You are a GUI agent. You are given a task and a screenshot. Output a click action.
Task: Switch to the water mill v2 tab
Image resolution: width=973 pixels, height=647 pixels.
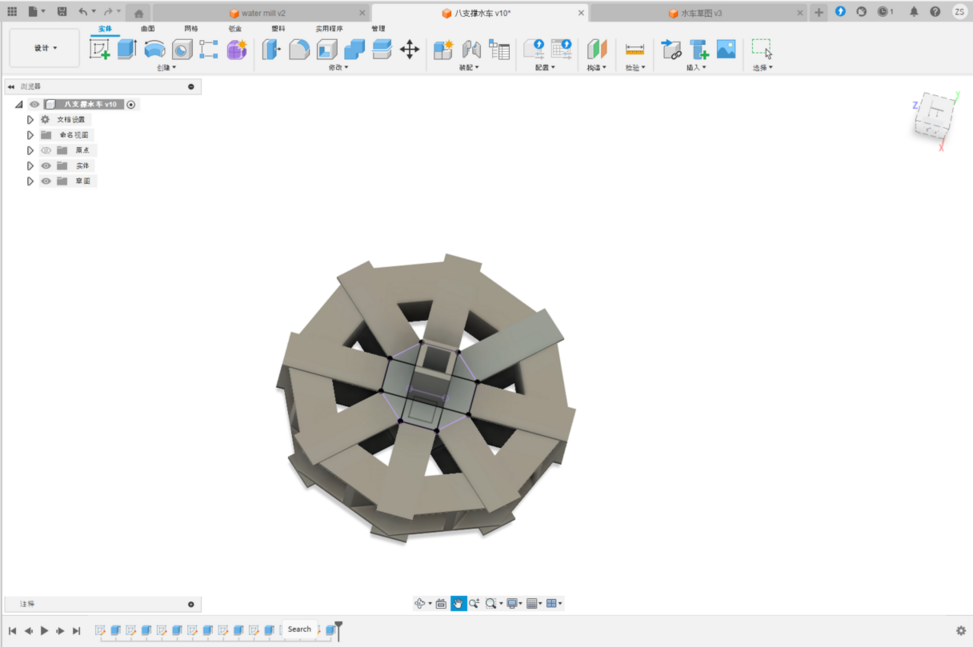coord(263,13)
